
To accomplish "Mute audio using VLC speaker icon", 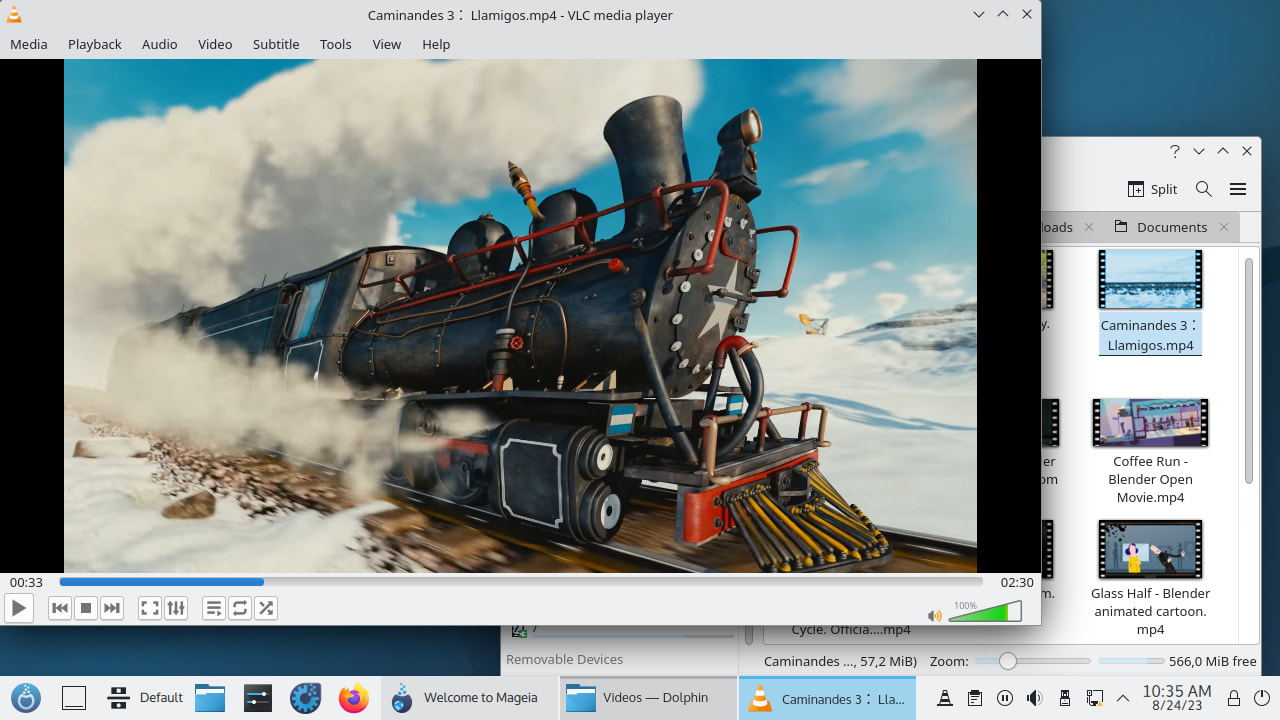I will coord(934,616).
